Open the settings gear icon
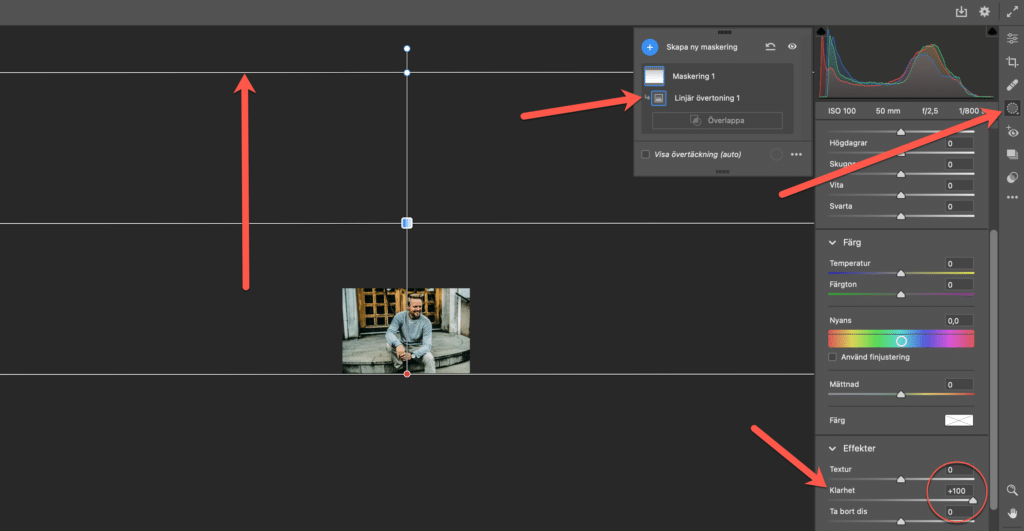1024x531 pixels. pyautogui.click(x=984, y=12)
